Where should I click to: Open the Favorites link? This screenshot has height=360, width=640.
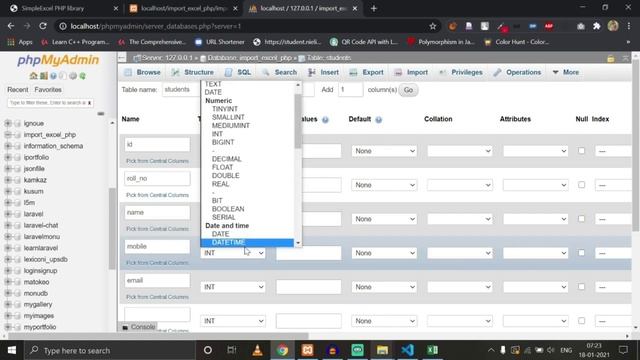click(48, 89)
